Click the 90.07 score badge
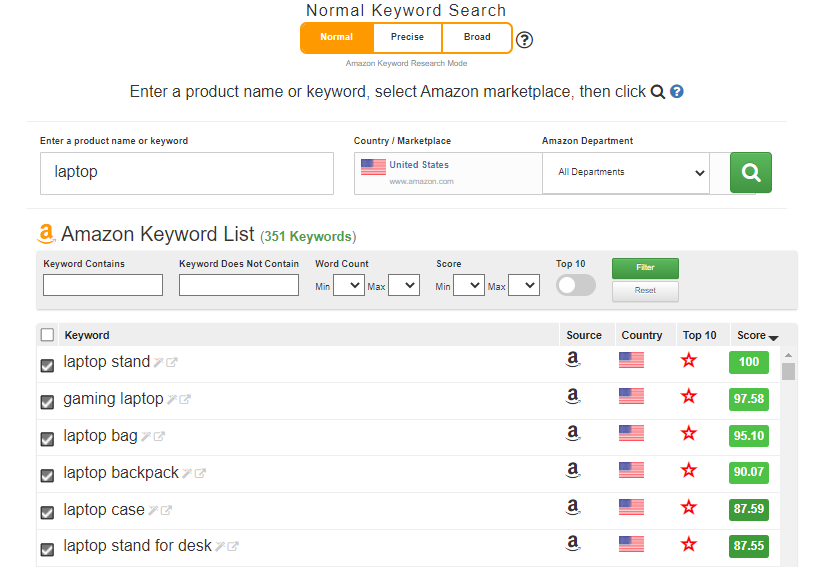 click(749, 472)
